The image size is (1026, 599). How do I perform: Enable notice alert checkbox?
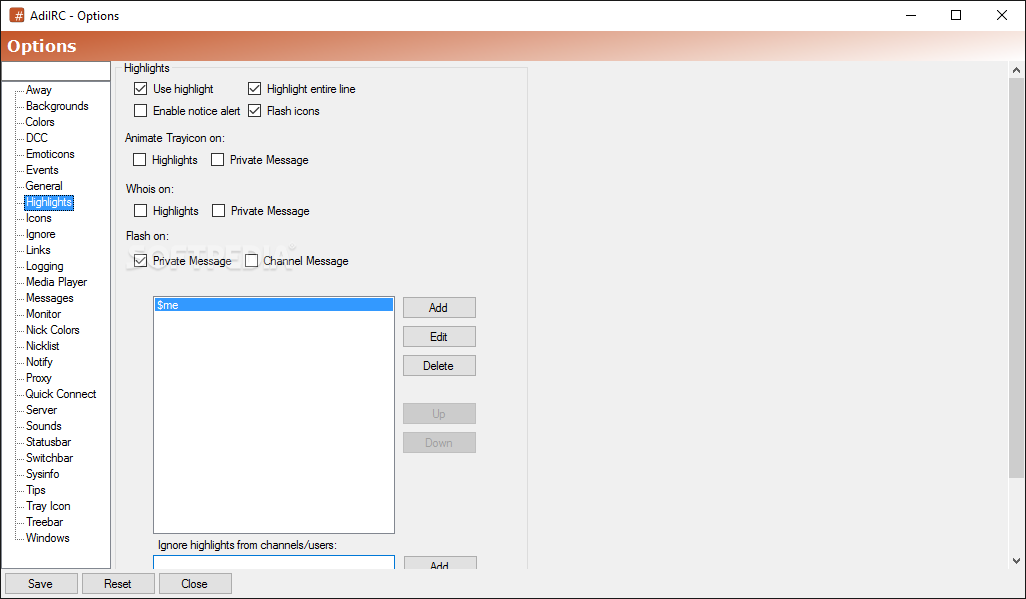[x=141, y=111]
